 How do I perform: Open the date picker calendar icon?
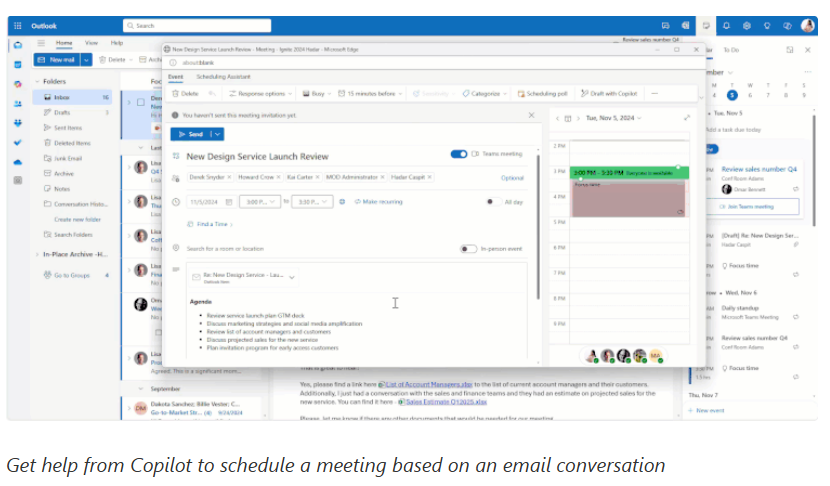[229, 202]
